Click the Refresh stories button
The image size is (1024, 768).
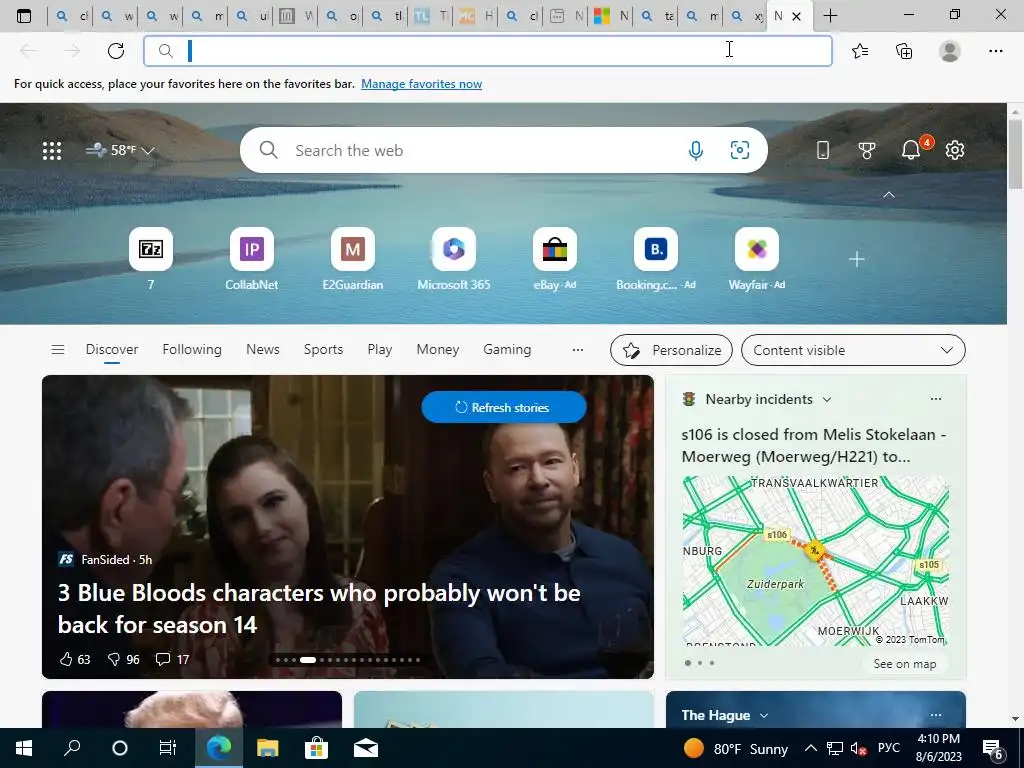[x=504, y=408]
